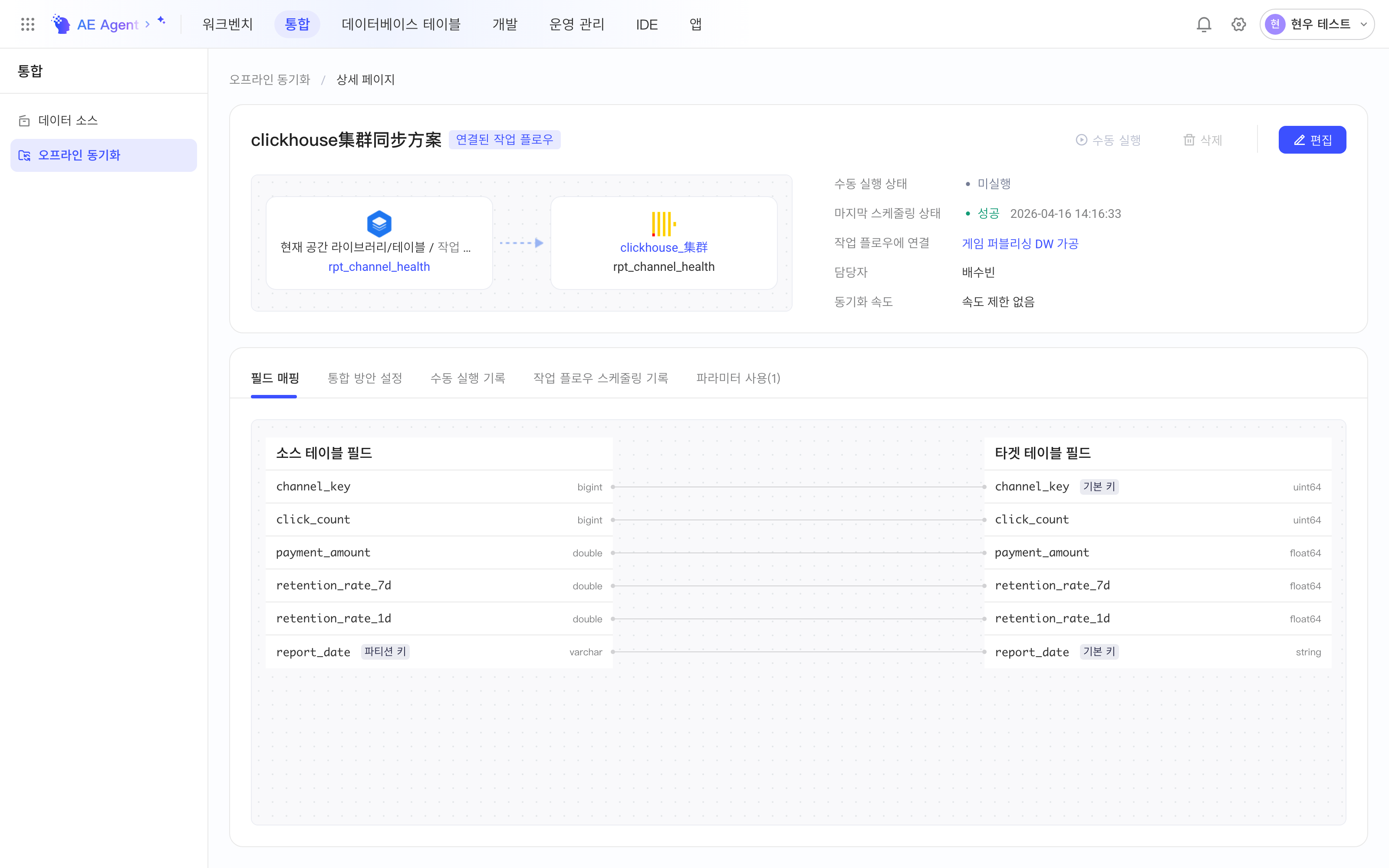1389x868 pixels.
Task: Click the source library hexagon icon
Action: pyautogui.click(x=379, y=224)
